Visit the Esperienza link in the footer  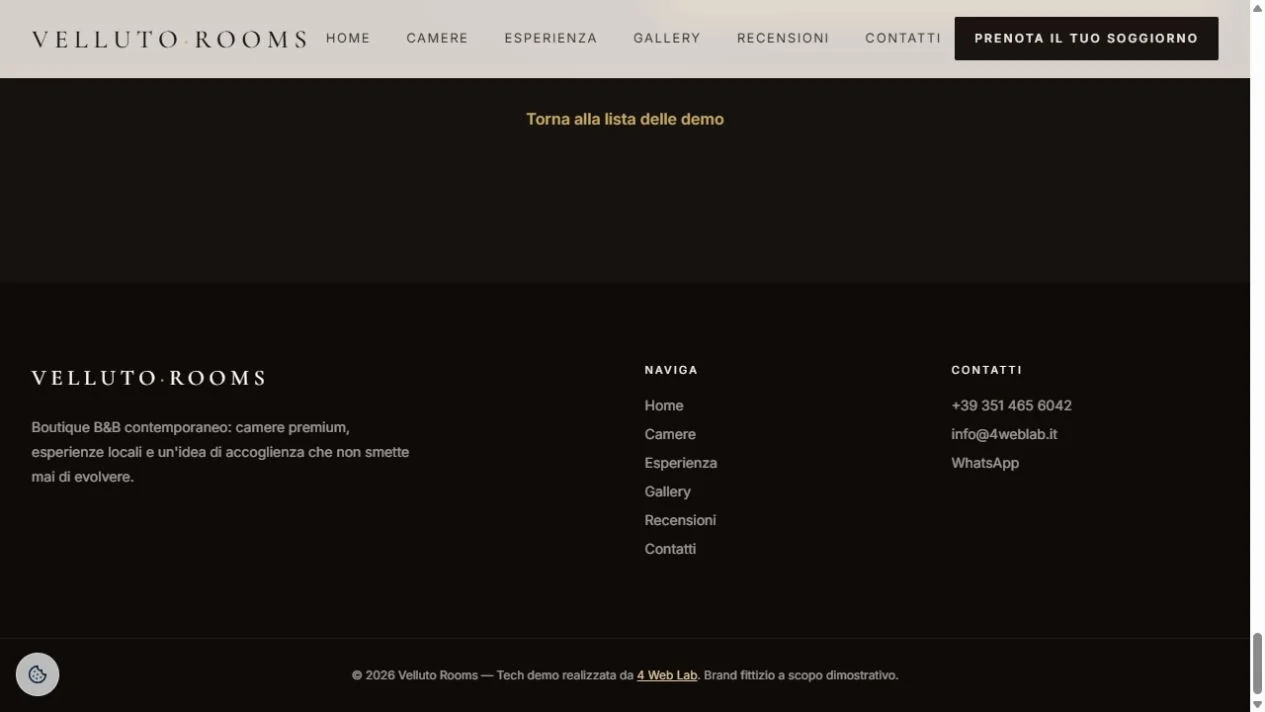coord(681,463)
